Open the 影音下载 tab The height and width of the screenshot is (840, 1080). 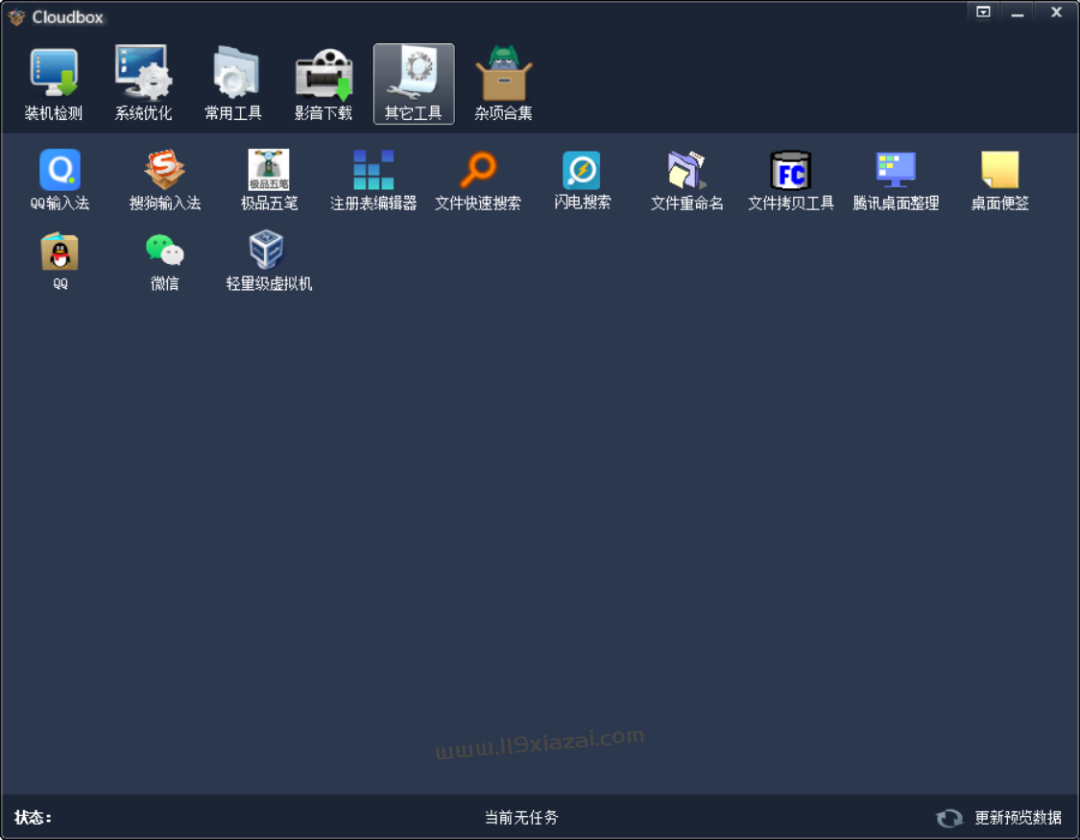pos(324,84)
